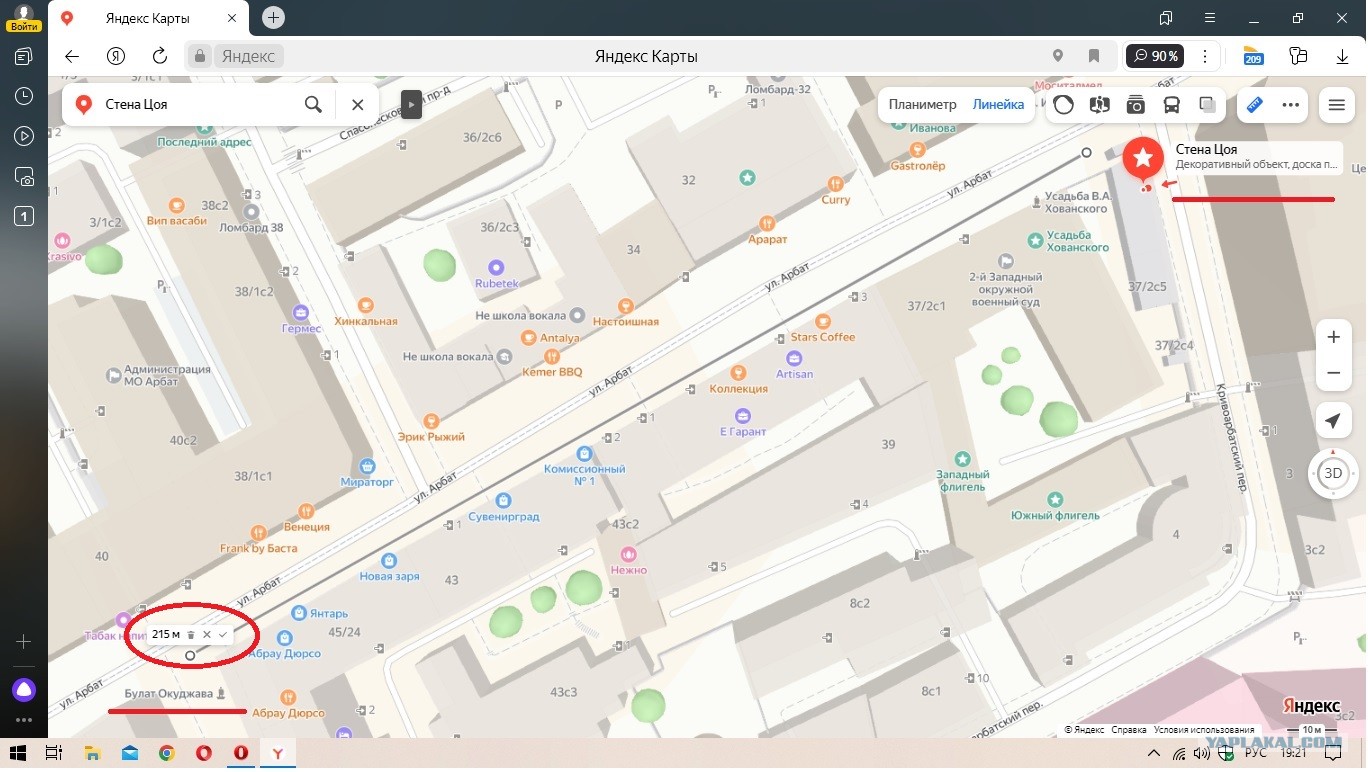Image resolution: width=1368 pixels, height=772 pixels.
Task: Open Task View on the taskbar
Action: coord(54,753)
